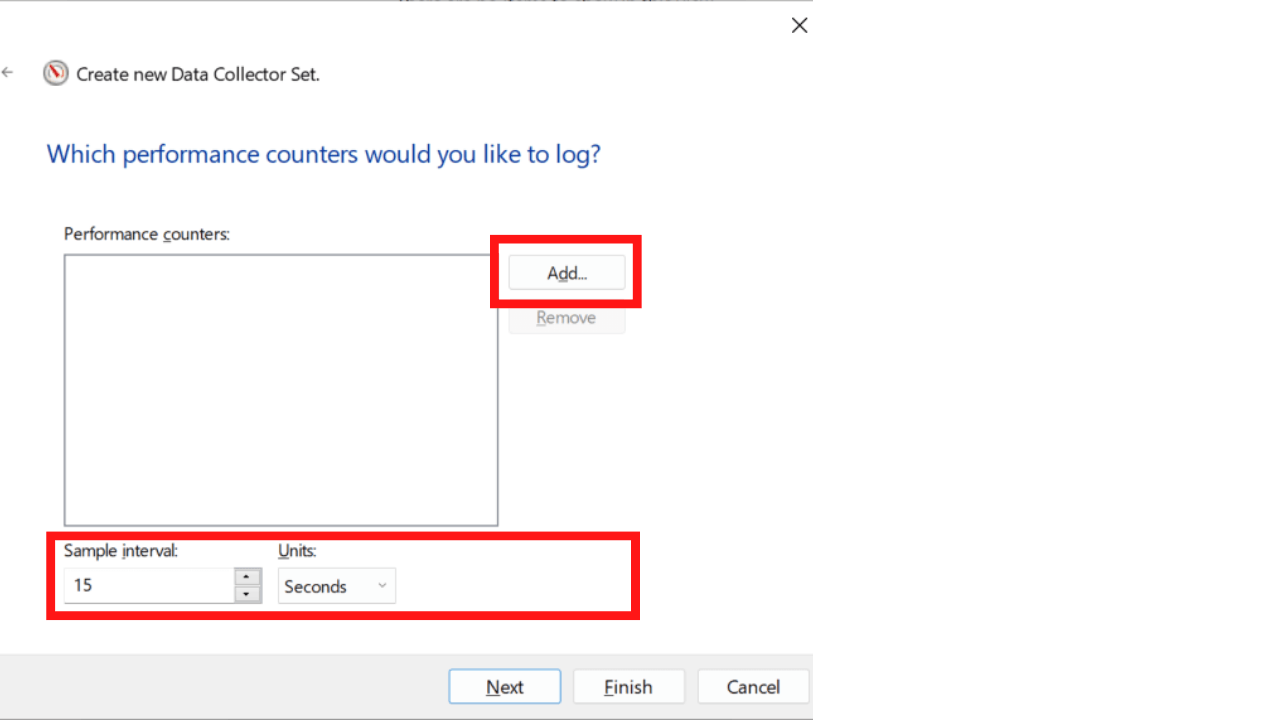Decrease sample interval with the down arrow
The height and width of the screenshot is (720, 1280).
point(247,594)
